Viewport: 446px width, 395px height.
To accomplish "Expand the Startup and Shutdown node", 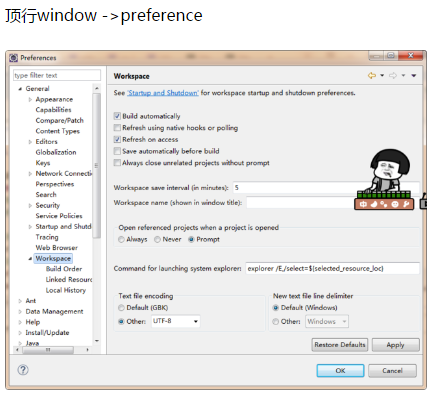I will [30, 227].
